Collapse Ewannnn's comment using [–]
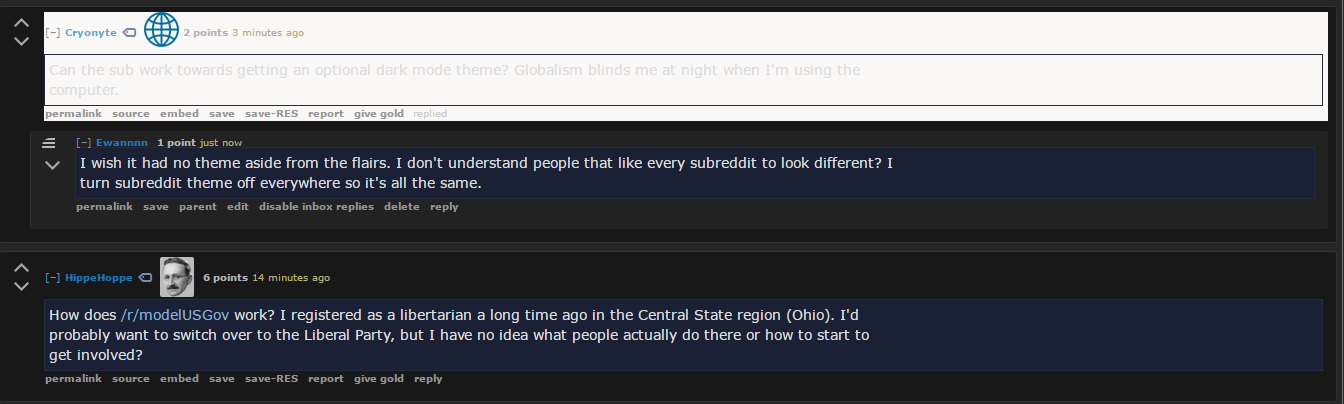 tap(84, 143)
